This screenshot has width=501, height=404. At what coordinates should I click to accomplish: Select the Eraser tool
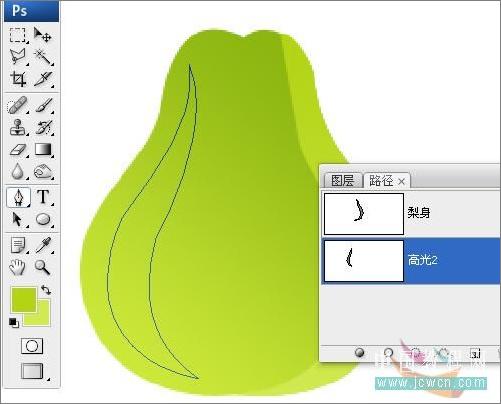click(18, 150)
